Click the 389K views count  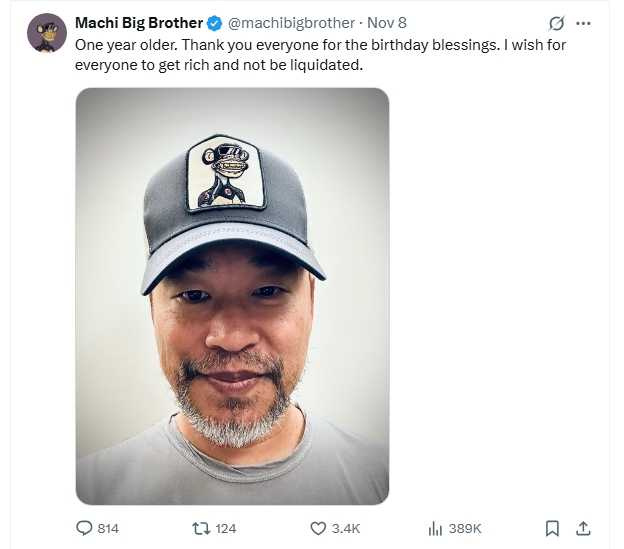click(x=465, y=528)
